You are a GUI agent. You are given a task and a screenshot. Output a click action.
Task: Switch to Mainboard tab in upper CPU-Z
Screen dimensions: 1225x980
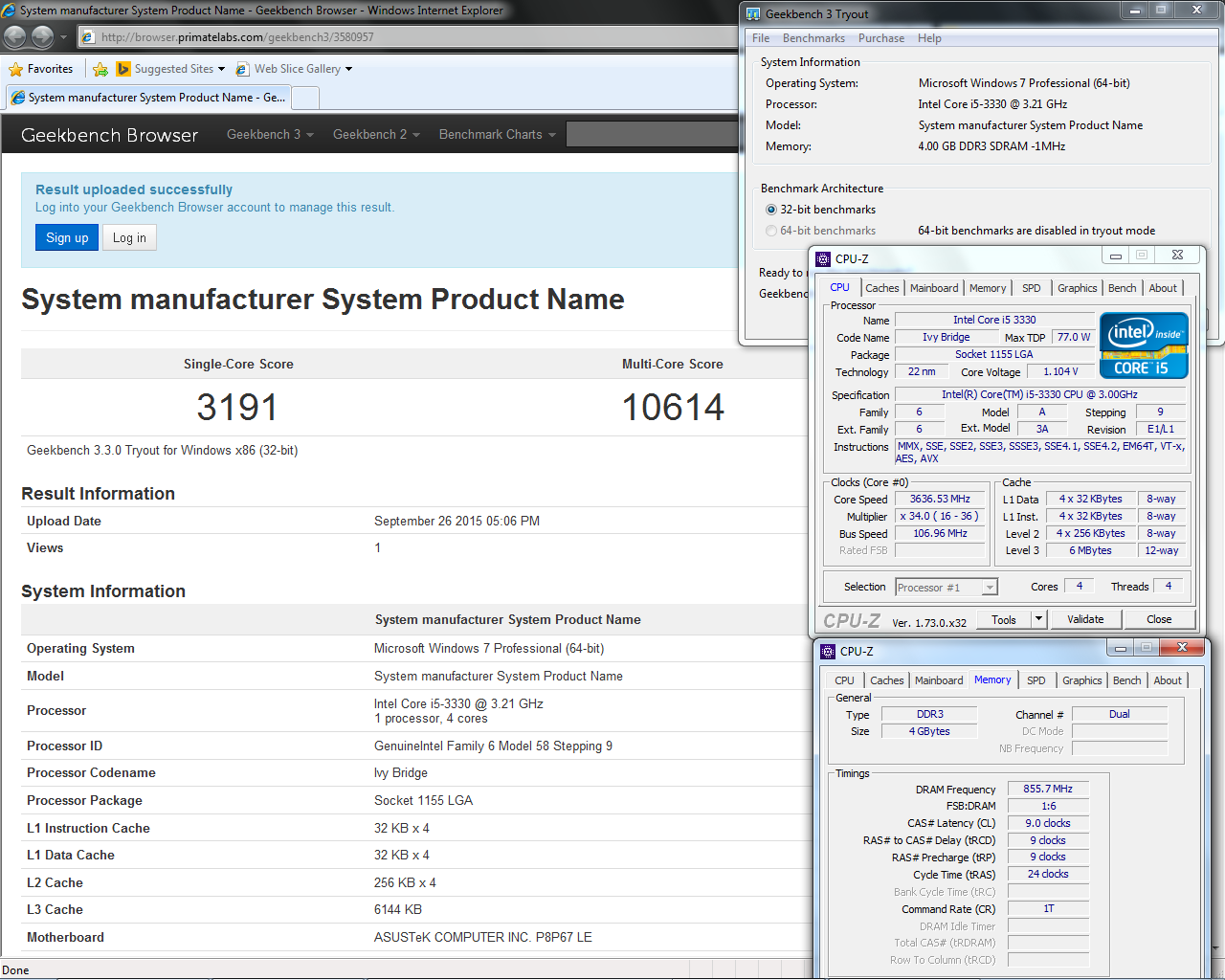pyautogui.click(x=934, y=288)
